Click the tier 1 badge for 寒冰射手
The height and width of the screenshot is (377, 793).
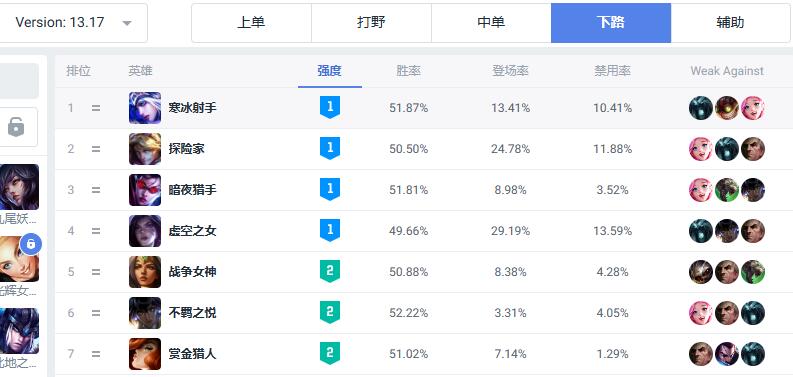coord(330,108)
